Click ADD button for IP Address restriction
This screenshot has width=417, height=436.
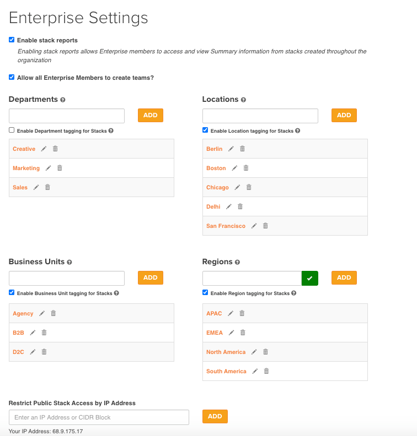tap(215, 416)
